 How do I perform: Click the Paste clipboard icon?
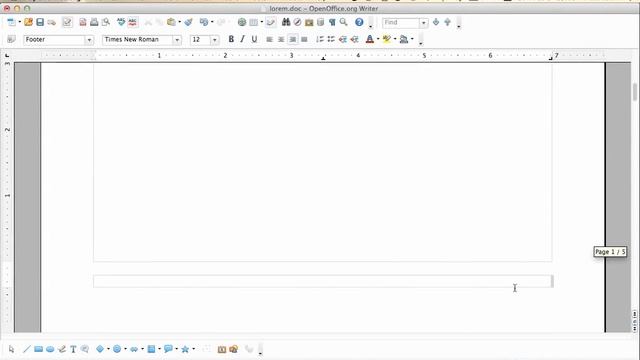(171, 22)
